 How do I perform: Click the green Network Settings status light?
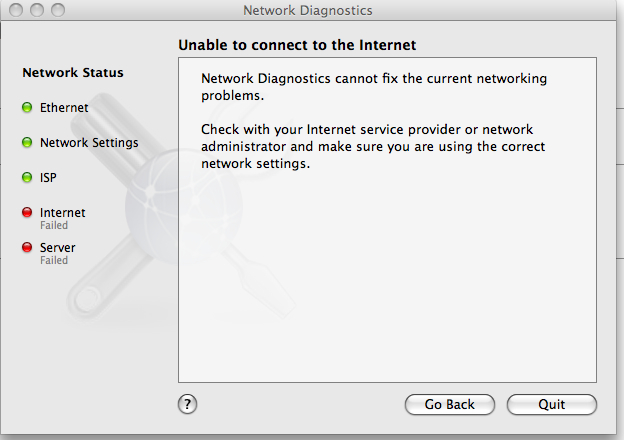click(27, 142)
